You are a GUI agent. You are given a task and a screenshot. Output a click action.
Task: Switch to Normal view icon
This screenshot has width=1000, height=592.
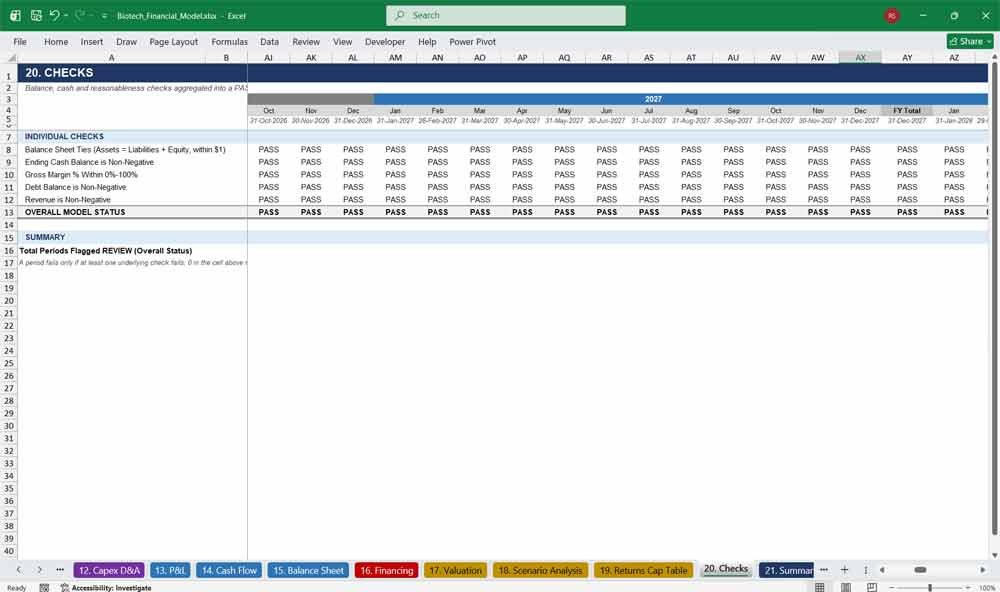[x=820, y=587]
